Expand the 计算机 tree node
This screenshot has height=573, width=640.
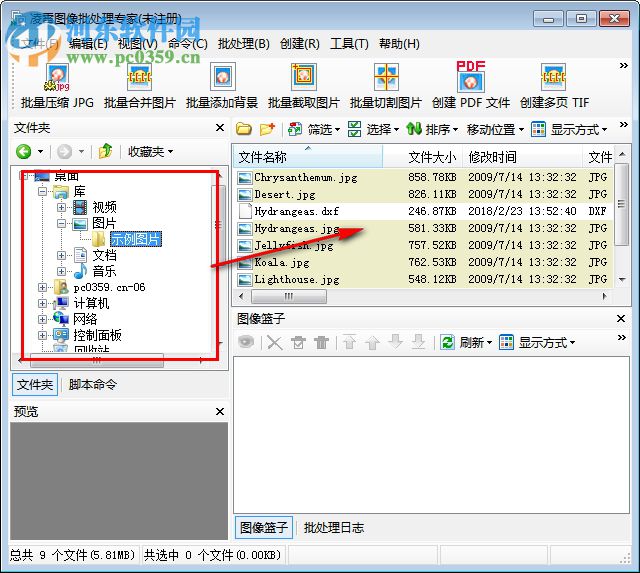pyautogui.click(x=42, y=303)
